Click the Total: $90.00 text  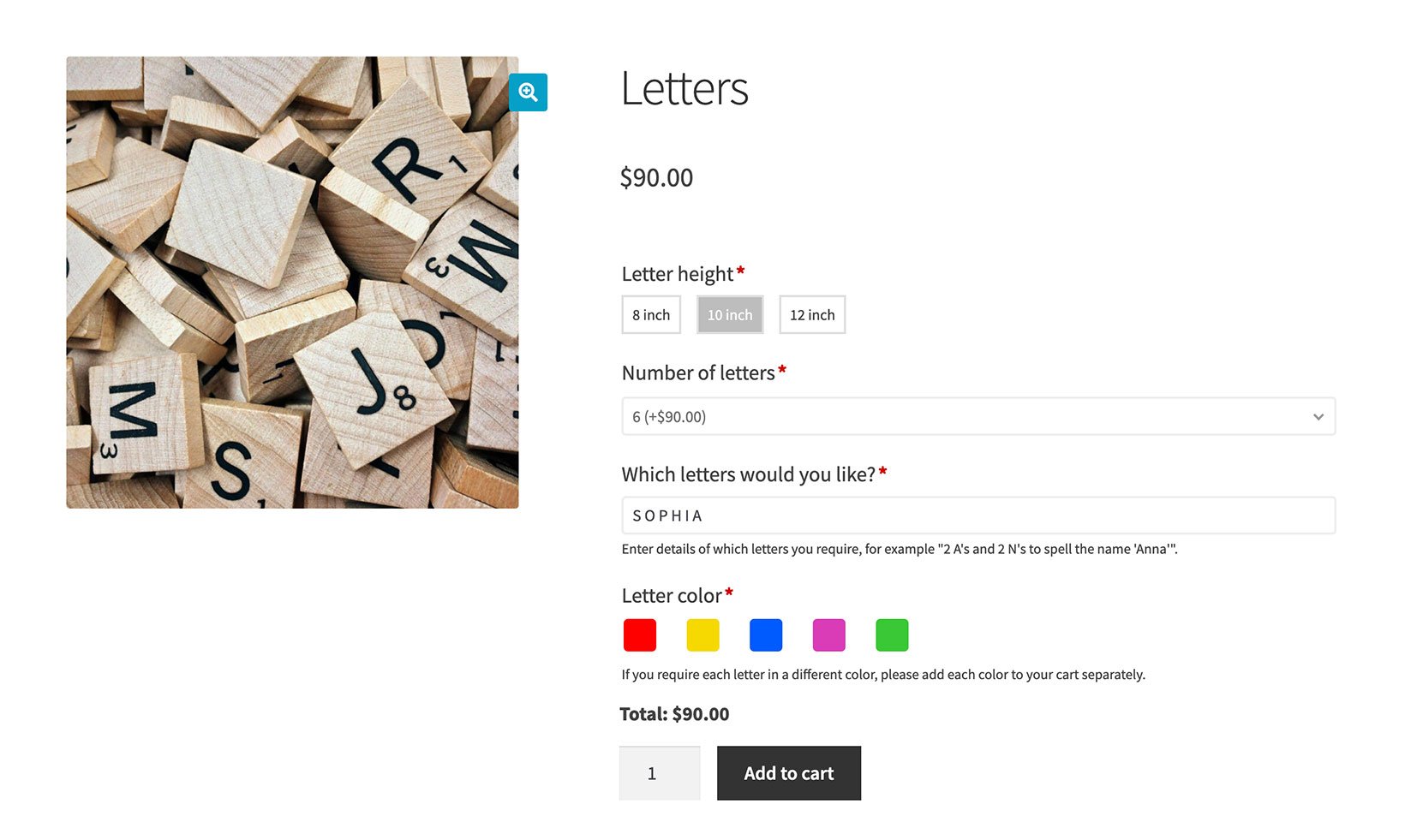click(674, 713)
